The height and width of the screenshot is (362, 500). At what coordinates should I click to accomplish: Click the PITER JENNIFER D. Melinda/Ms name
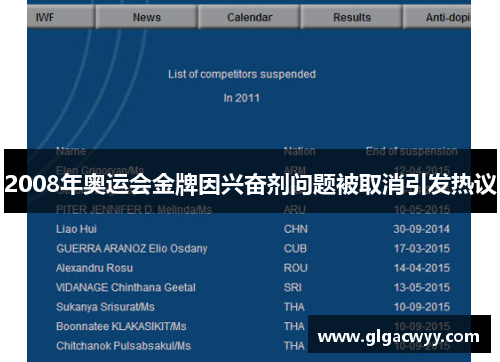134,210
